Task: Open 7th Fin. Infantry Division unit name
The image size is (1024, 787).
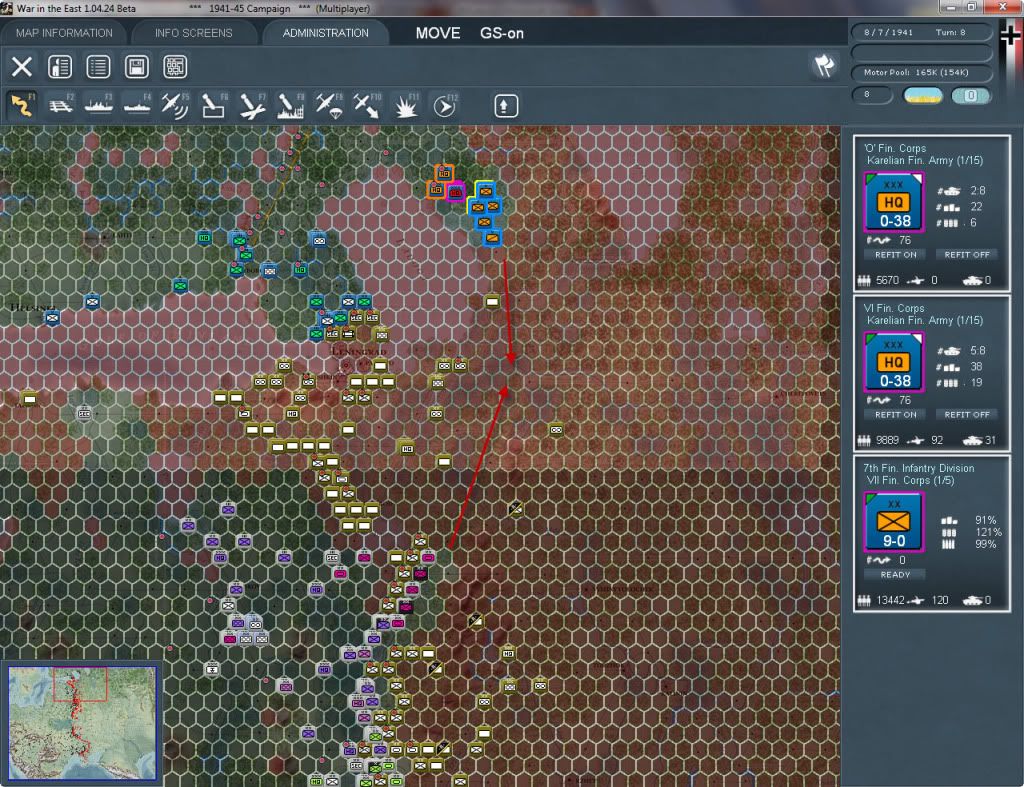Action: point(918,468)
